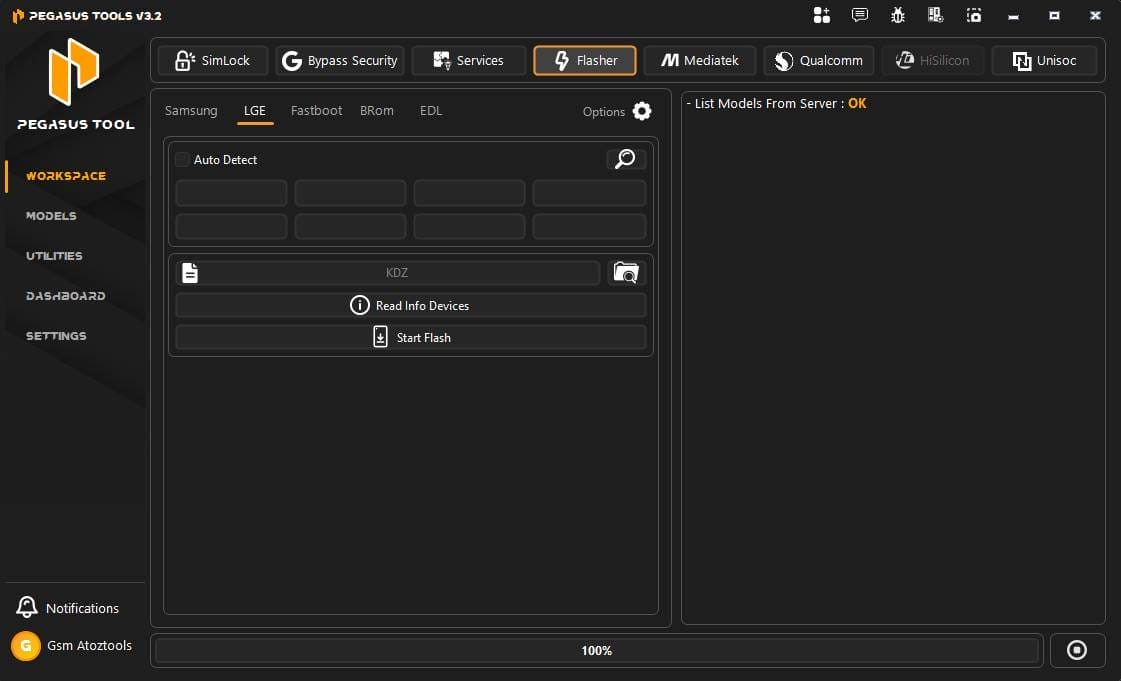Click Read Info Devices
This screenshot has height=681, width=1121.
pos(410,305)
